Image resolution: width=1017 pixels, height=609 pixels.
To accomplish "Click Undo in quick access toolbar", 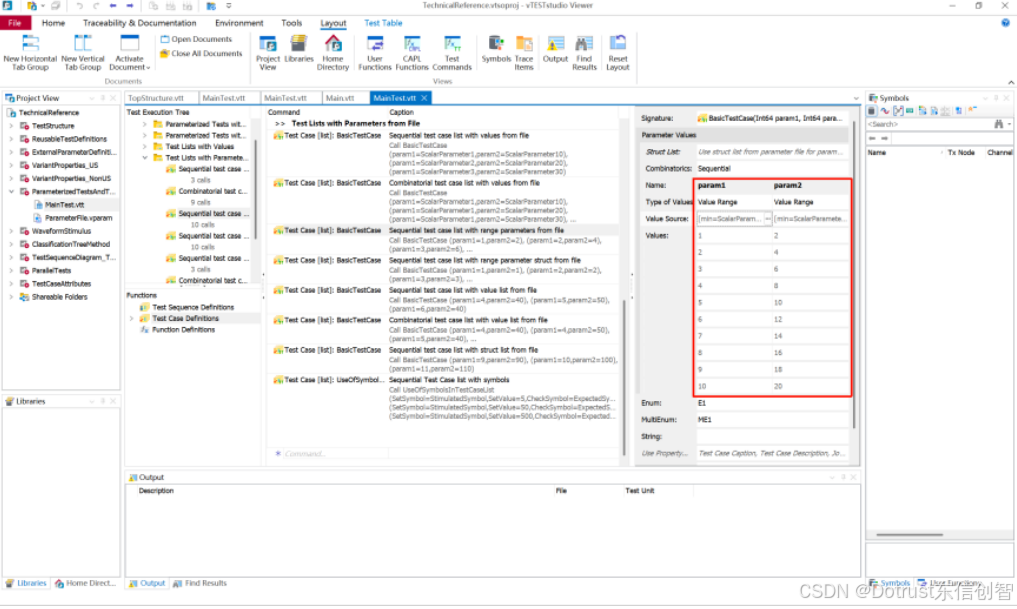I will [79, 6].
